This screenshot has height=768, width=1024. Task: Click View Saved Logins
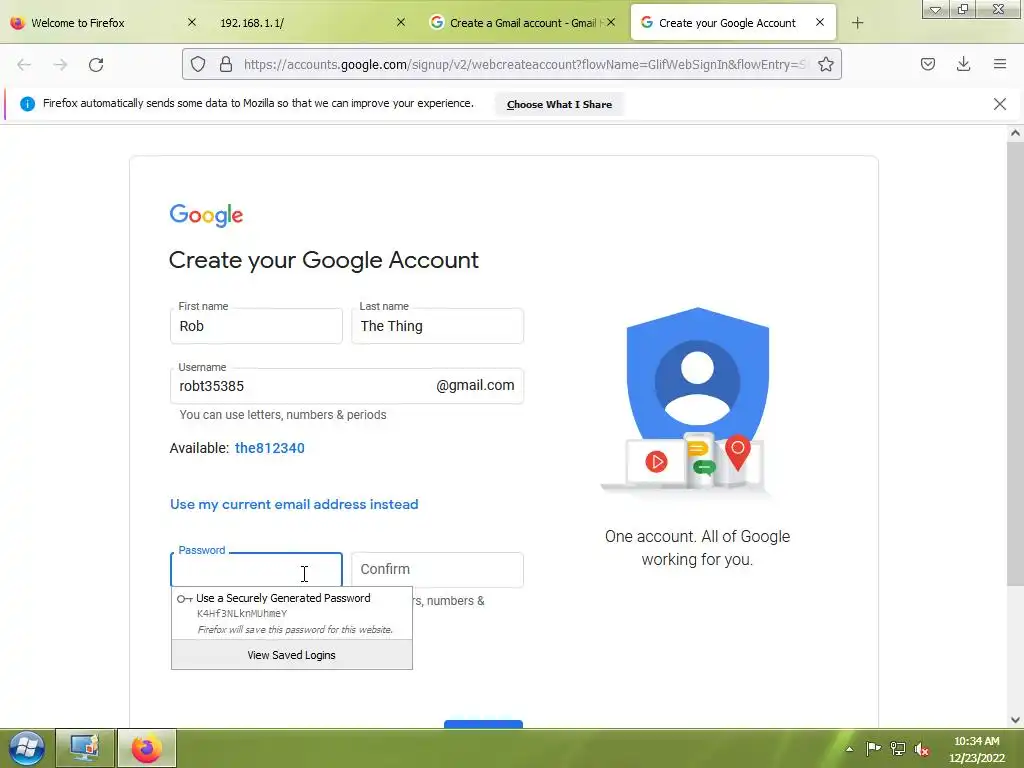pos(292,655)
